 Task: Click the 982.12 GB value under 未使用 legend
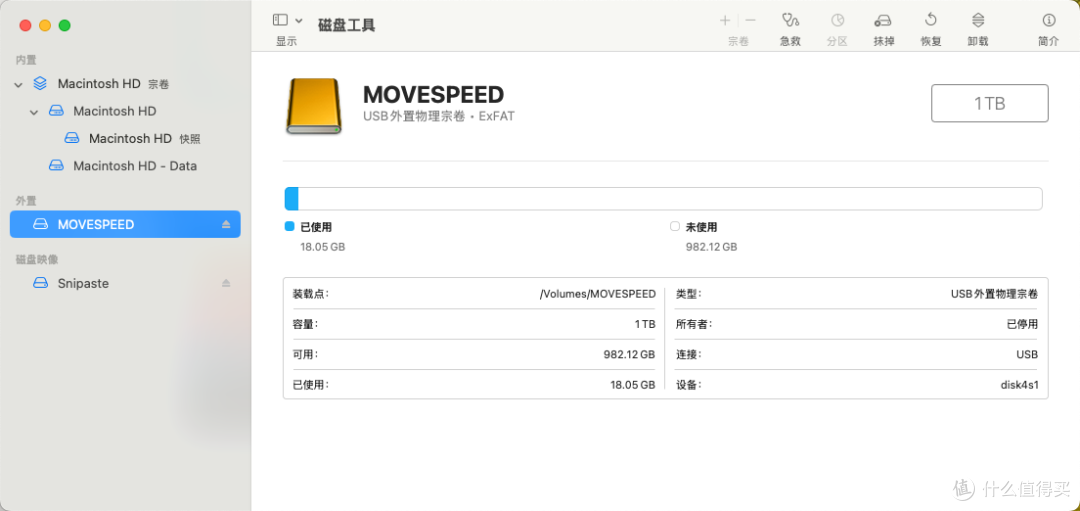(x=712, y=247)
